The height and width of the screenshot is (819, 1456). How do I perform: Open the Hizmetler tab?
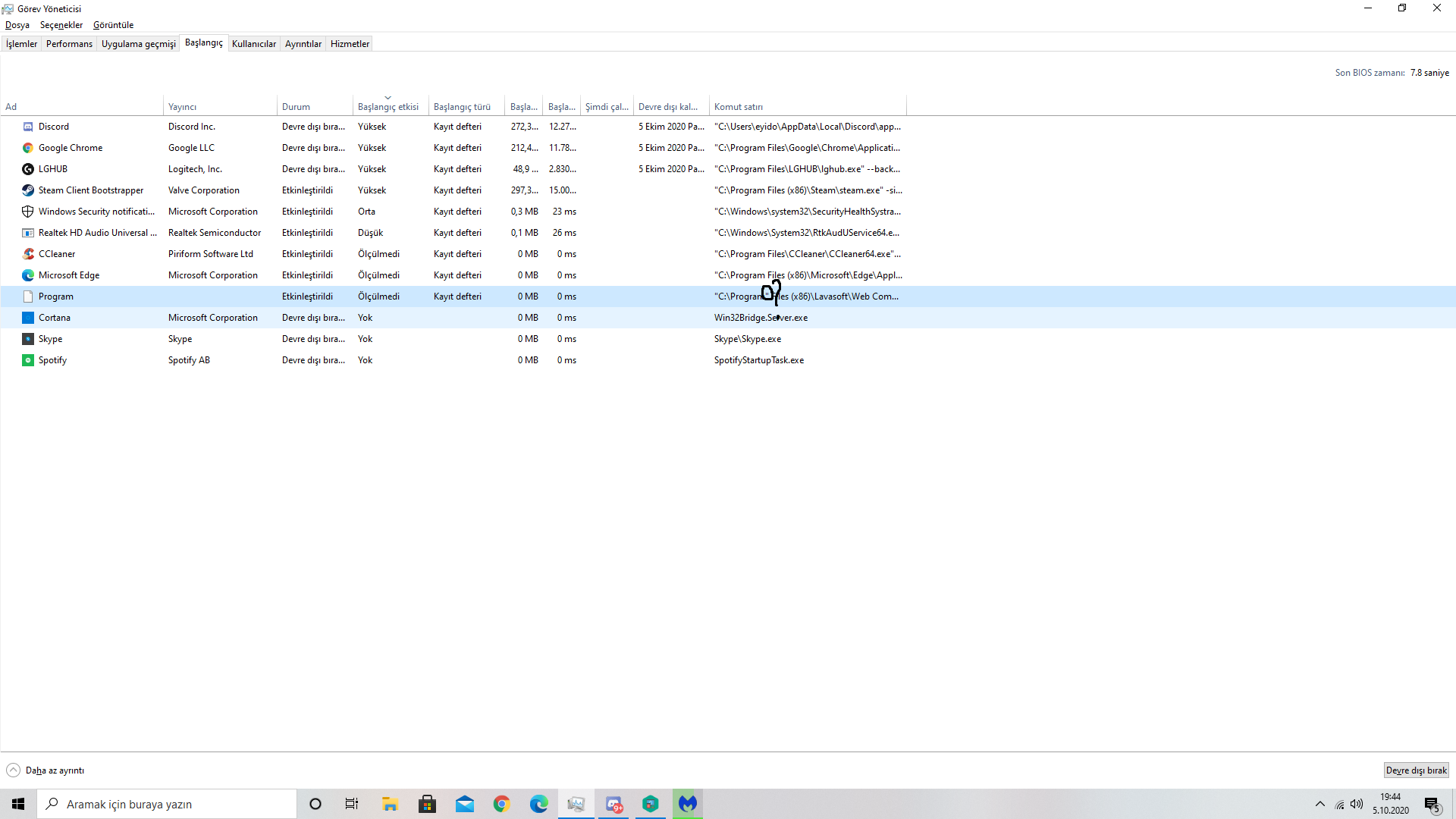click(350, 44)
